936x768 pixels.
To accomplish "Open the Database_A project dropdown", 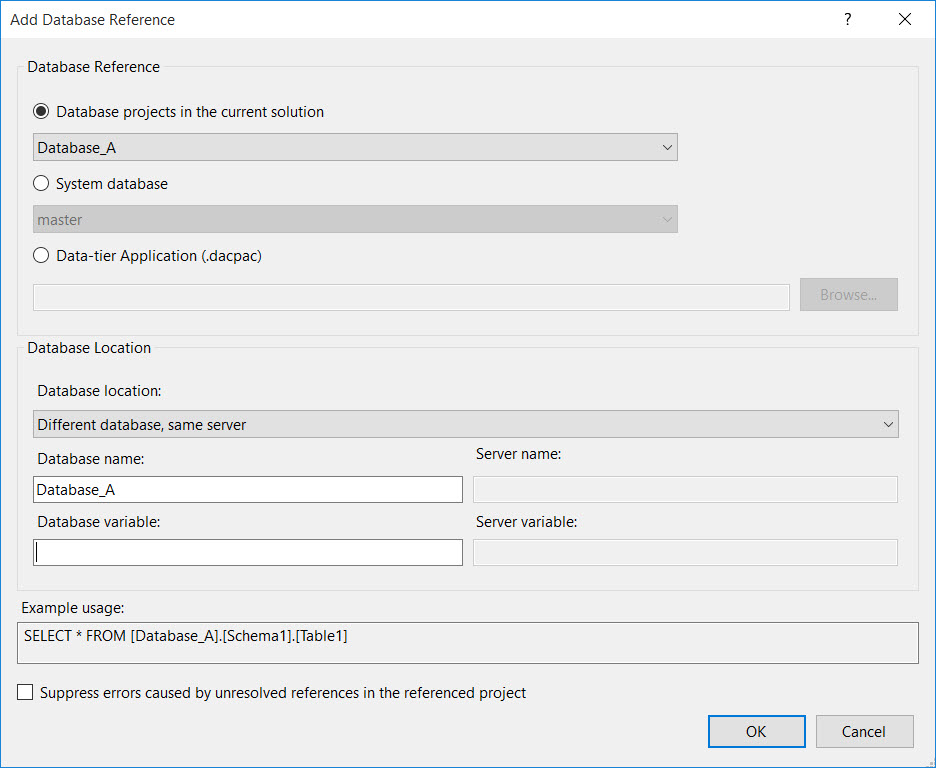I will pyautogui.click(x=355, y=148).
